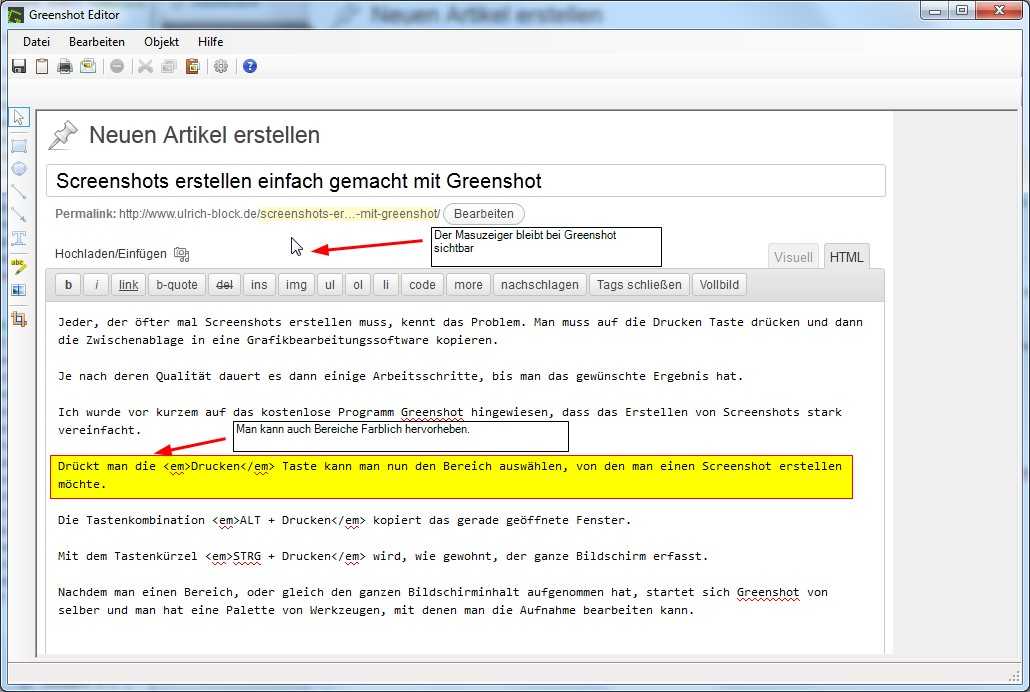
Task: Select the selection cursor tool
Action: click(18, 117)
